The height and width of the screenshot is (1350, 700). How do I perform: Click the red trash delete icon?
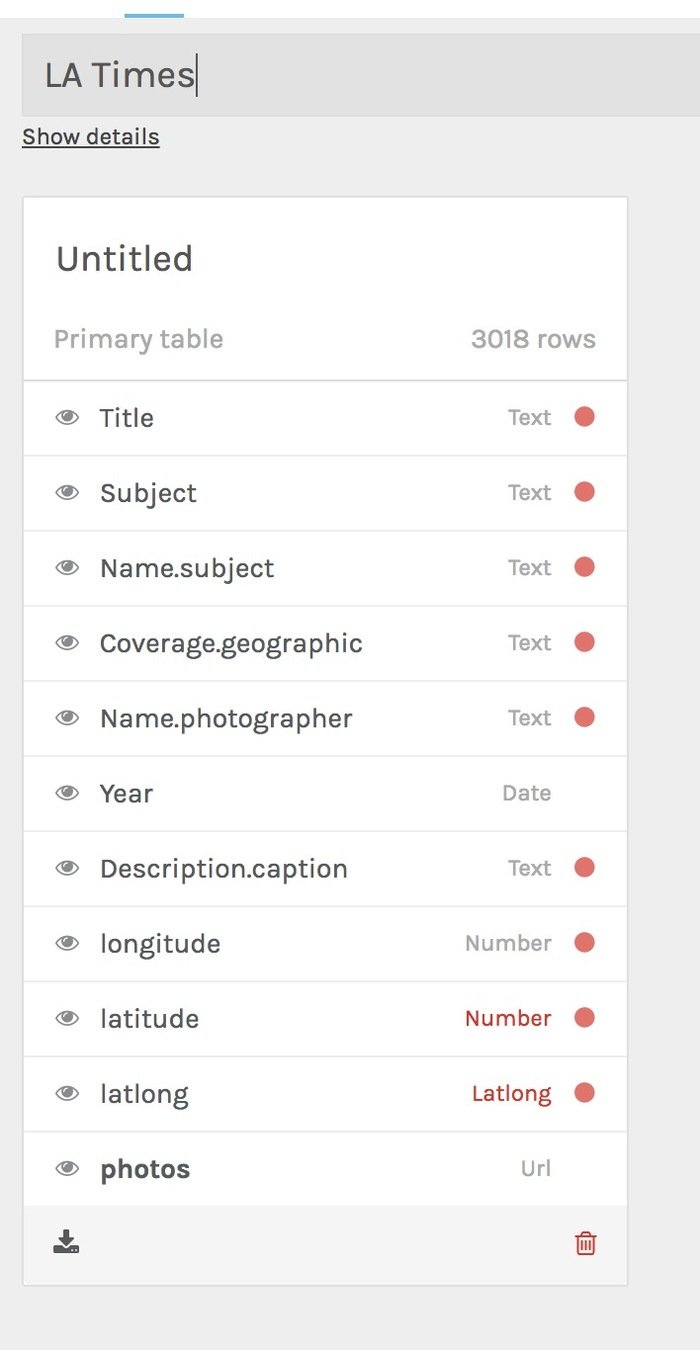585,1243
